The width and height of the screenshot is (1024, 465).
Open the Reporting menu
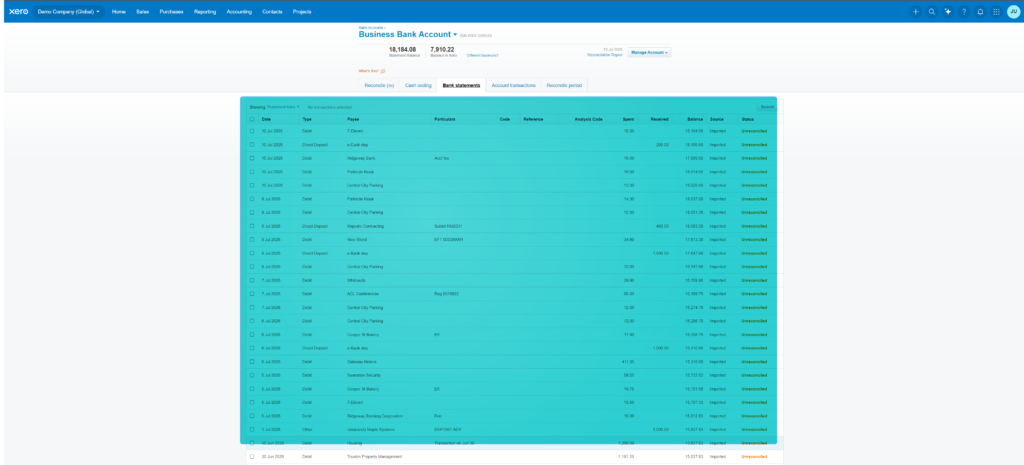pyautogui.click(x=205, y=11)
